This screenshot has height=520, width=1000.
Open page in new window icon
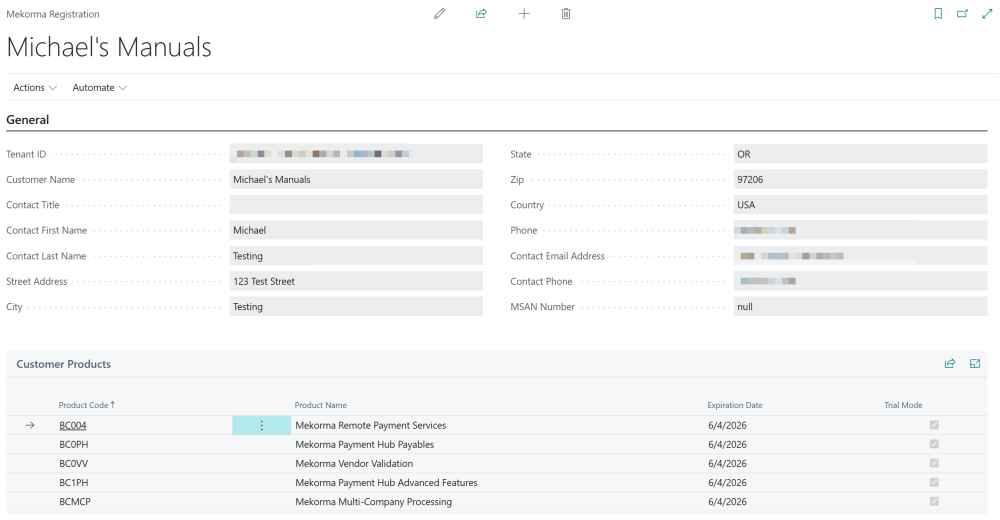(962, 13)
